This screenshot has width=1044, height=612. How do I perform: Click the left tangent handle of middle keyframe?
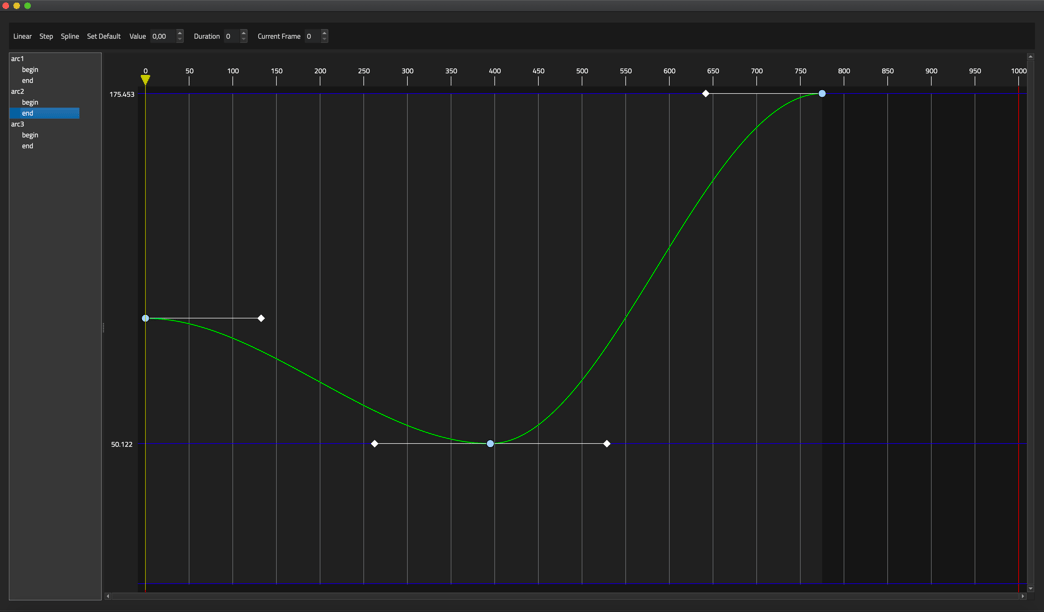[375, 444]
